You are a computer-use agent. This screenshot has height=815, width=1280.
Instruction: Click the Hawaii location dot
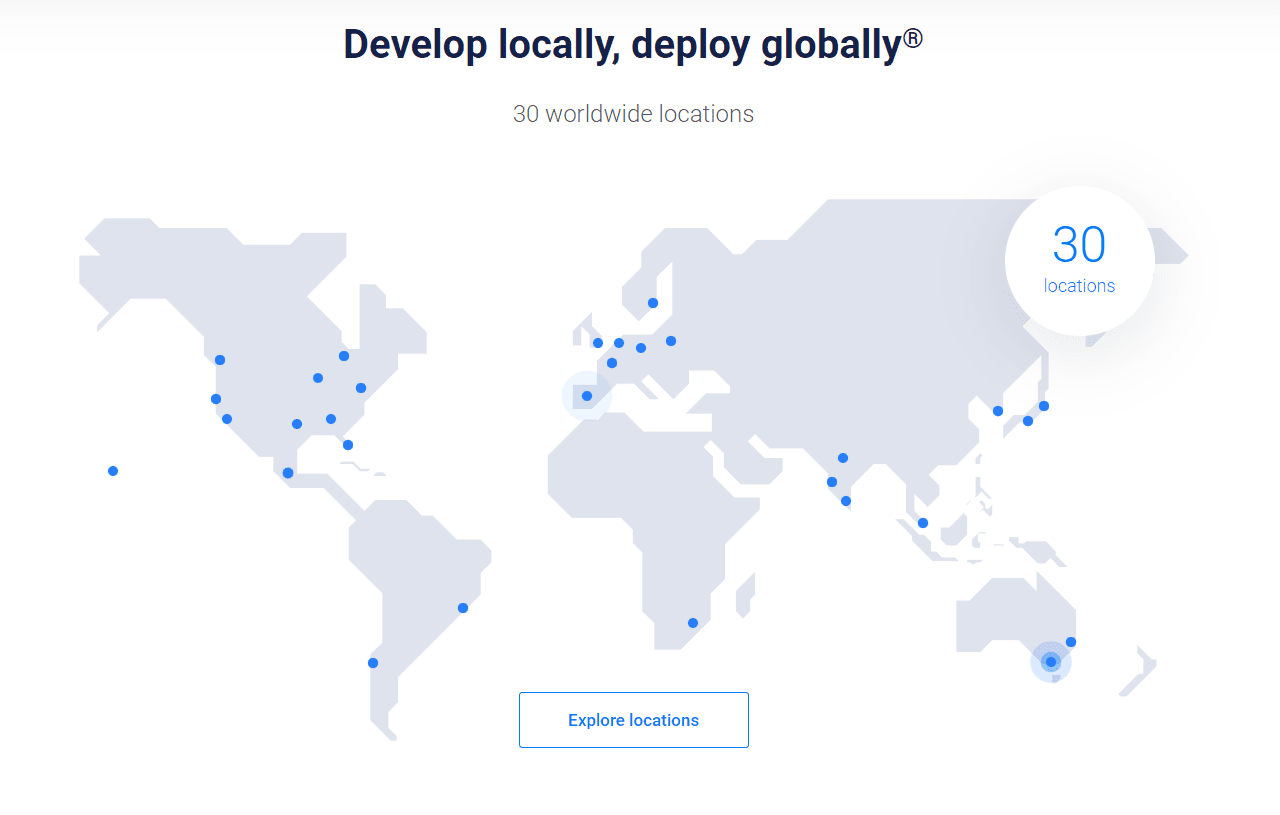point(112,470)
